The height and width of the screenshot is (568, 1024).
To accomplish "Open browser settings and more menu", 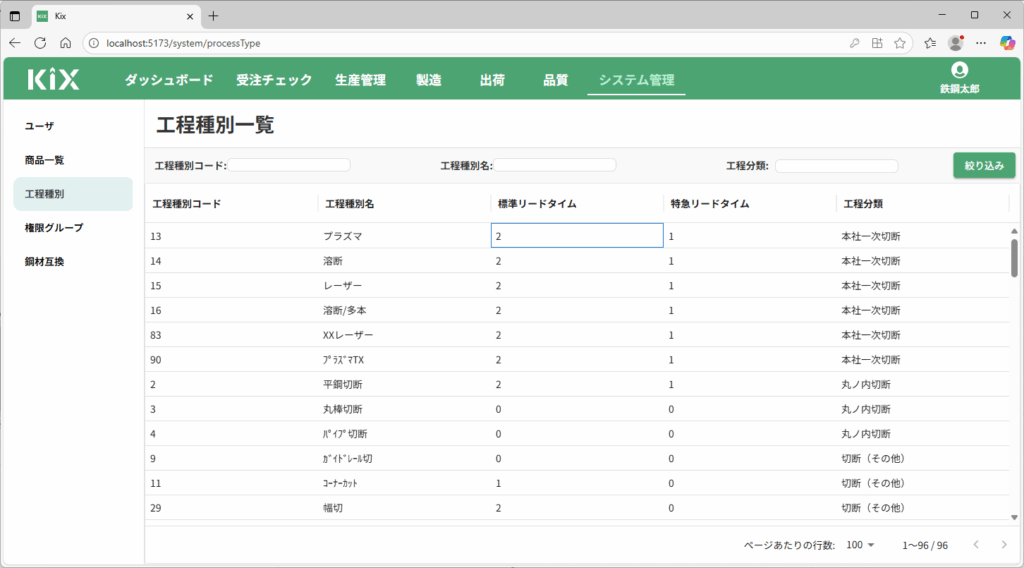I will (981, 43).
